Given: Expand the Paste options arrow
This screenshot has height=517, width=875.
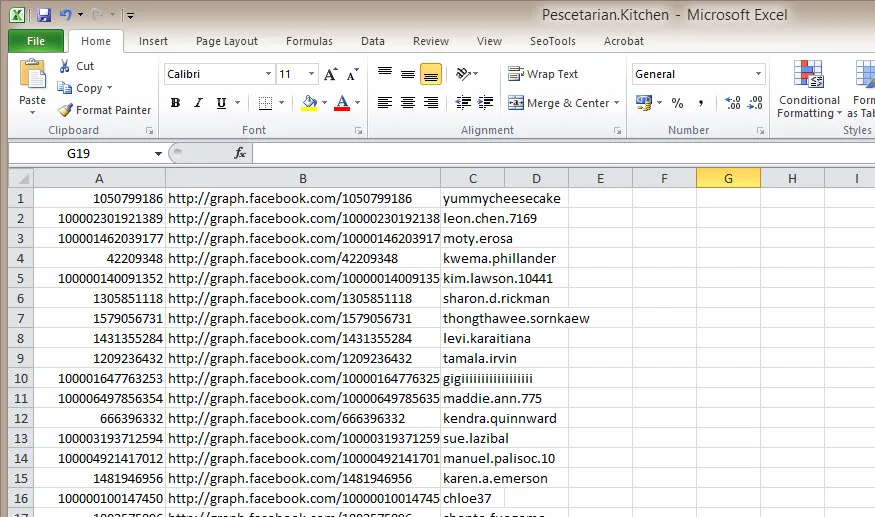Looking at the screenshot, I should [x=32, y=112].
